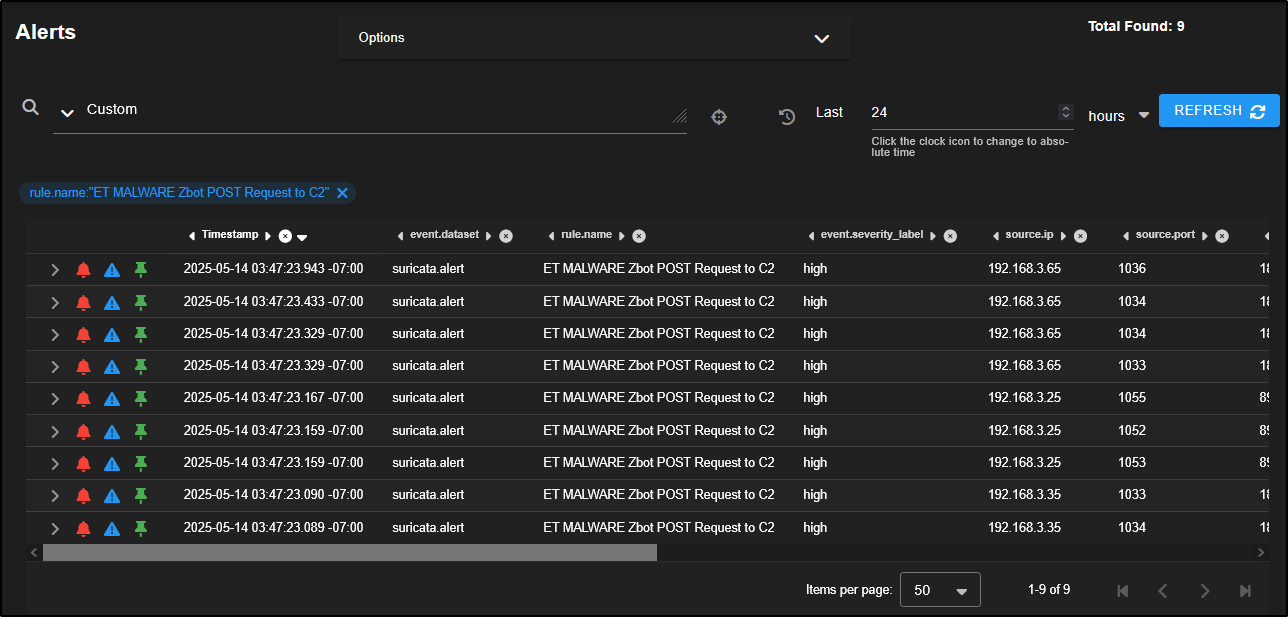Viewport: 1288px width, 617px height.
Task: Click the horizontal scrollbar under the alerts table
Action: pyautogui.click(x=350, y=552)
